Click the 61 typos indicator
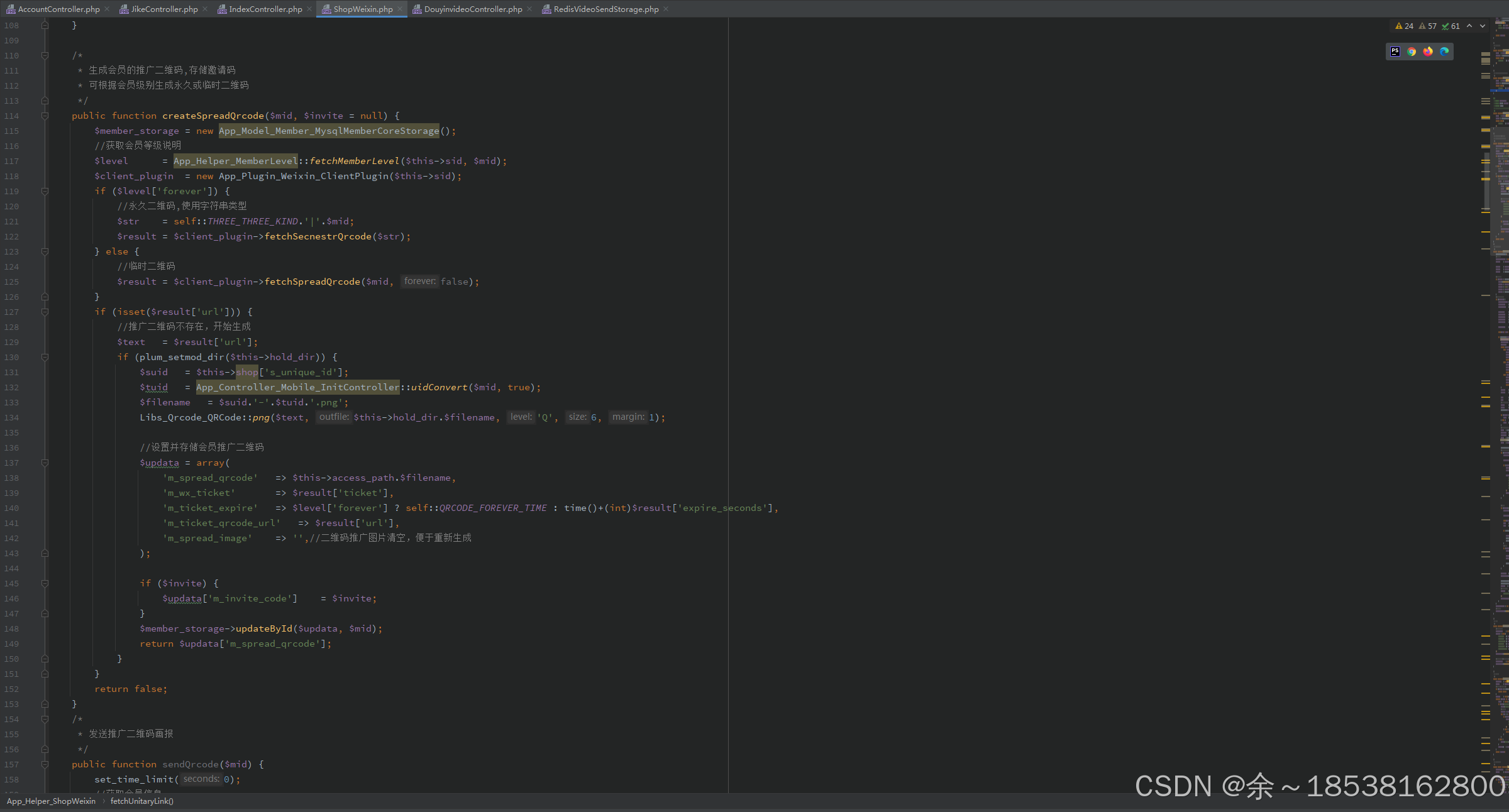Viewport: 1509px width, 812px height. pos(1451,26)
